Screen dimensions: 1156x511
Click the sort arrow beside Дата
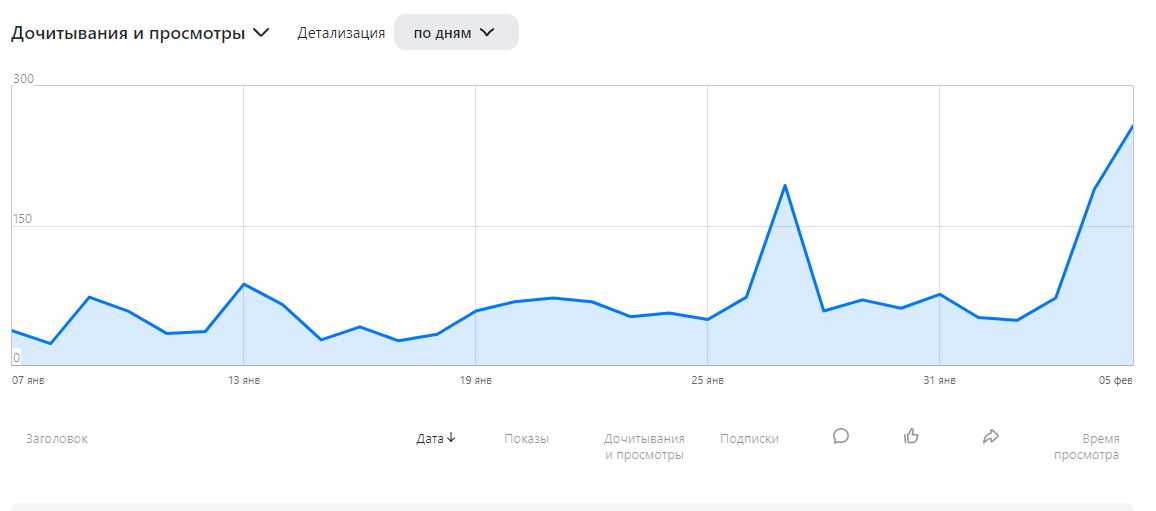[451, 438]
